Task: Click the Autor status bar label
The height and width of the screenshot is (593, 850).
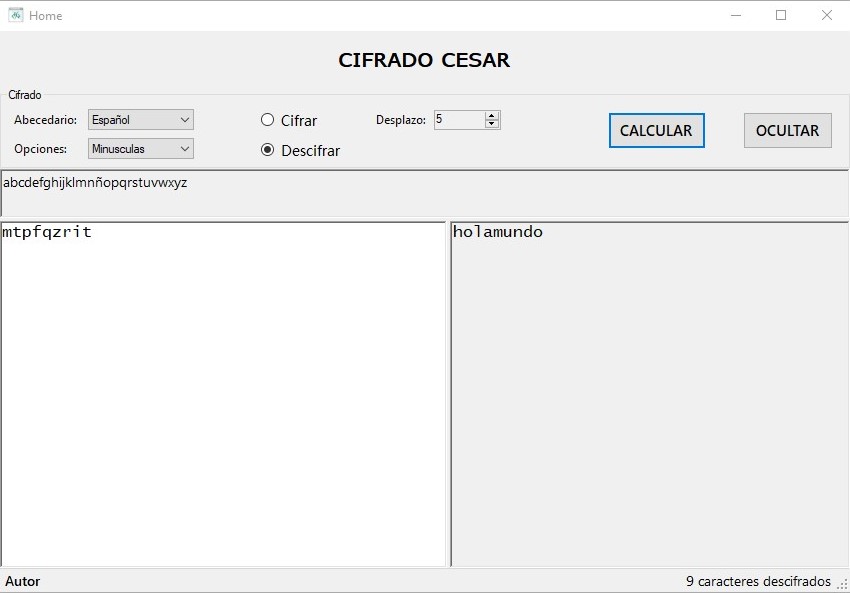Action: coord(23,581)
